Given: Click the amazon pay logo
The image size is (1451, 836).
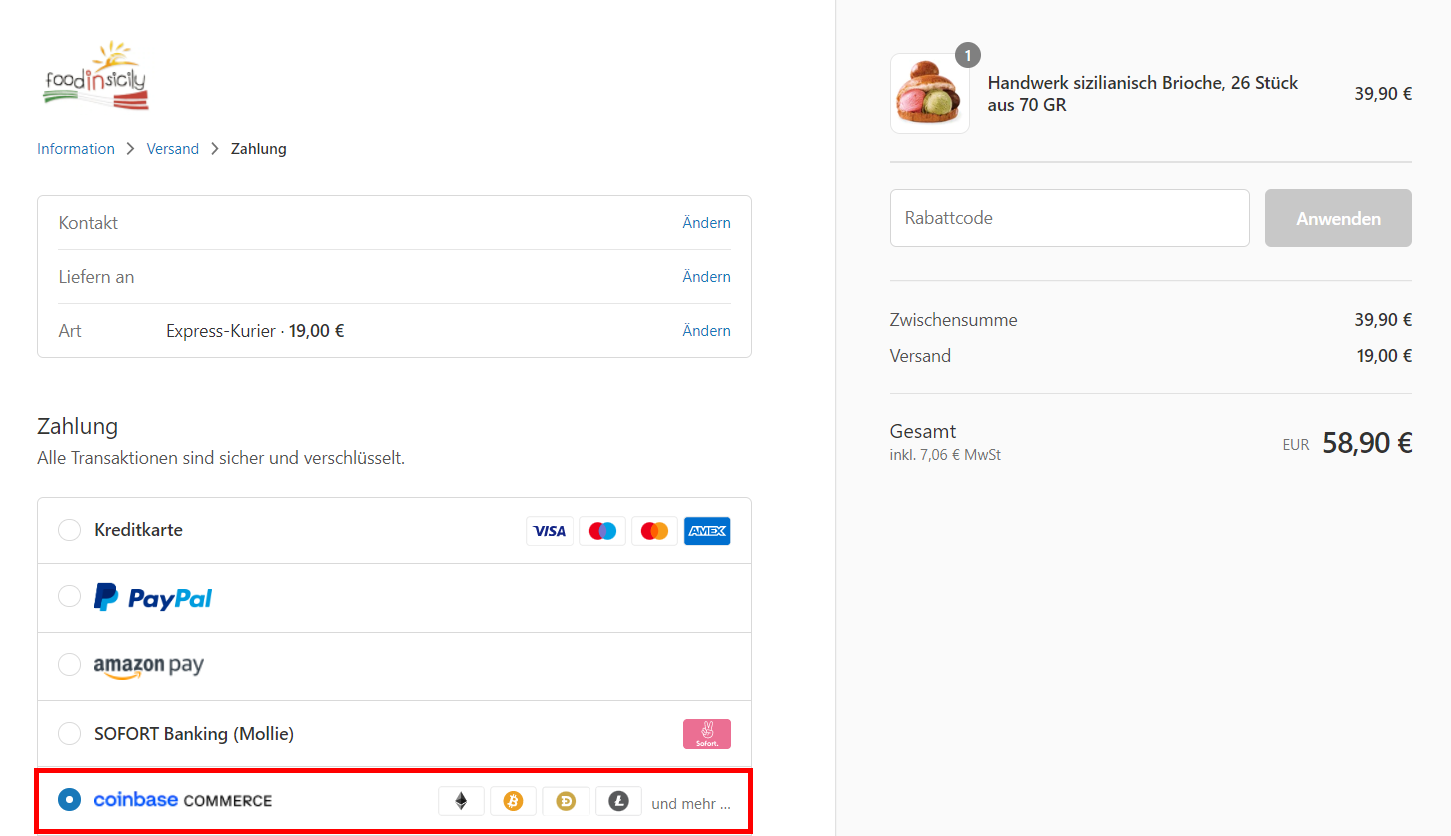Looking at the screenshot, I should (x=149, y=667).
